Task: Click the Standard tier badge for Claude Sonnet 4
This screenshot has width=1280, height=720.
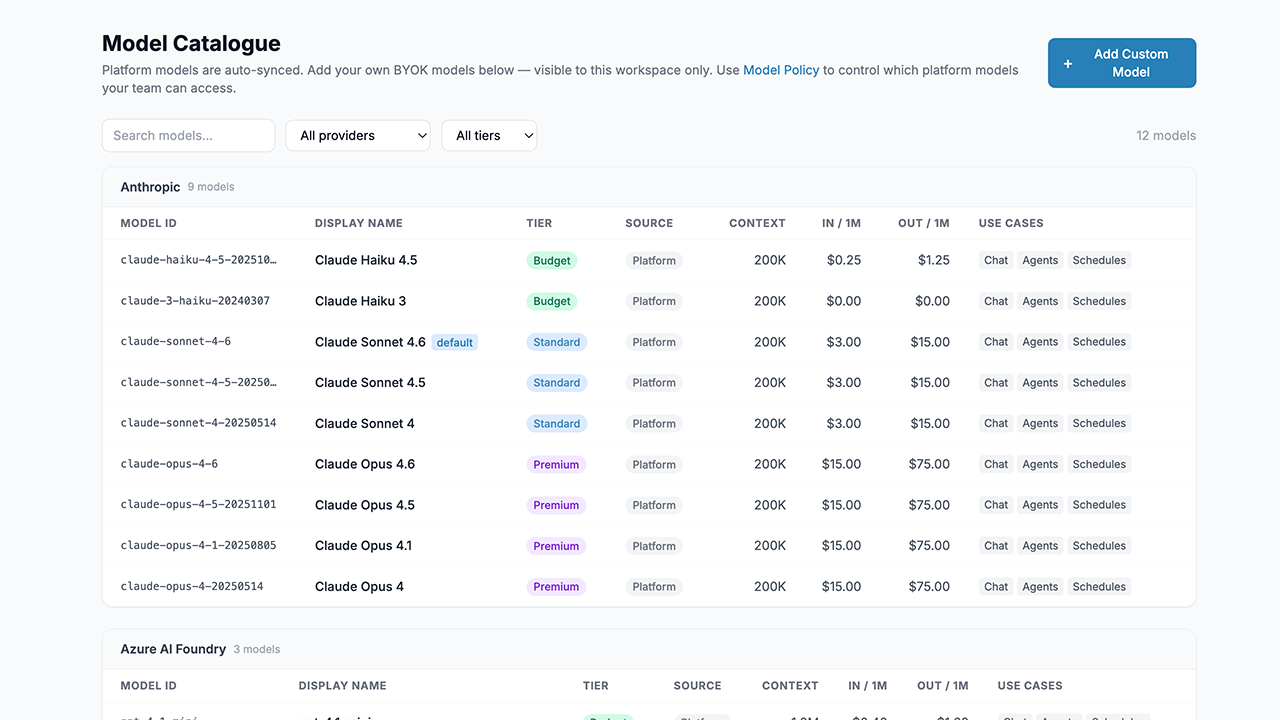Action: pyautogui.click(x=557, y=424)
